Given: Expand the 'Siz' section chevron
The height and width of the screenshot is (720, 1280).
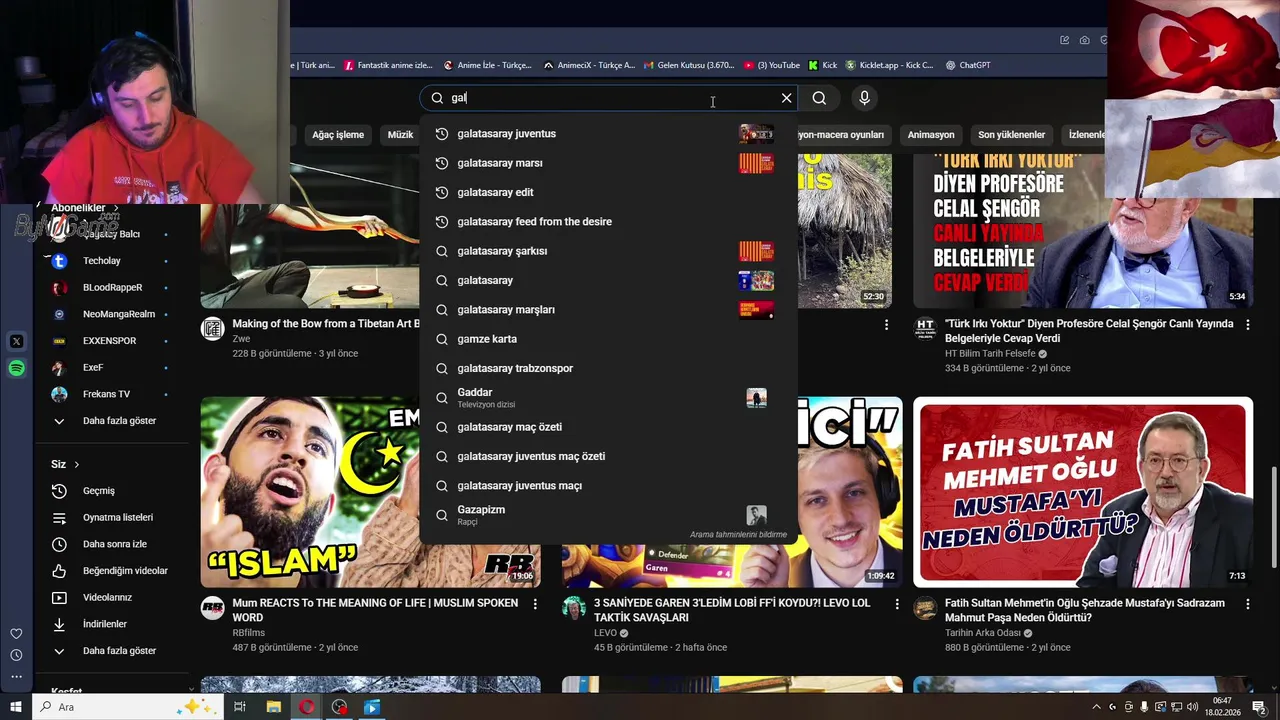Looking at the screenshot, I should click(x=76, y=465).
